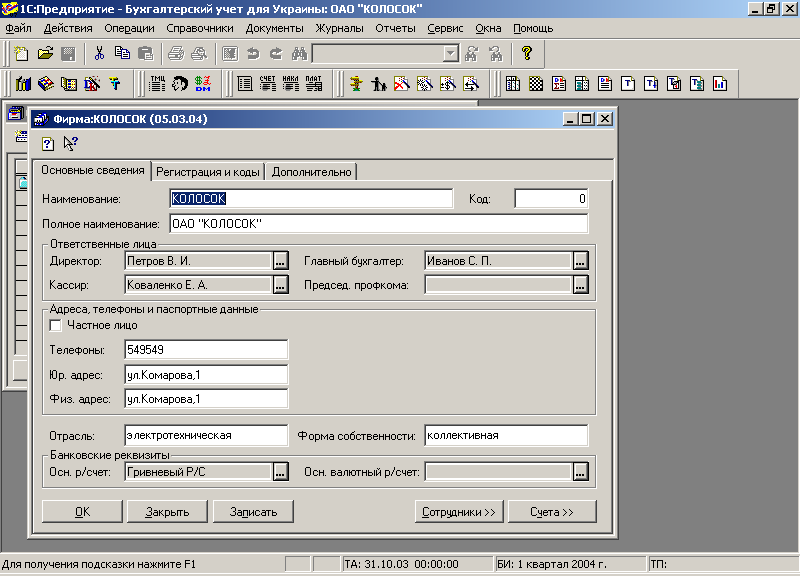Viewport: 800px width, 576px height.
Task: Expand the Счета >> section
Action: coord(552,512)
